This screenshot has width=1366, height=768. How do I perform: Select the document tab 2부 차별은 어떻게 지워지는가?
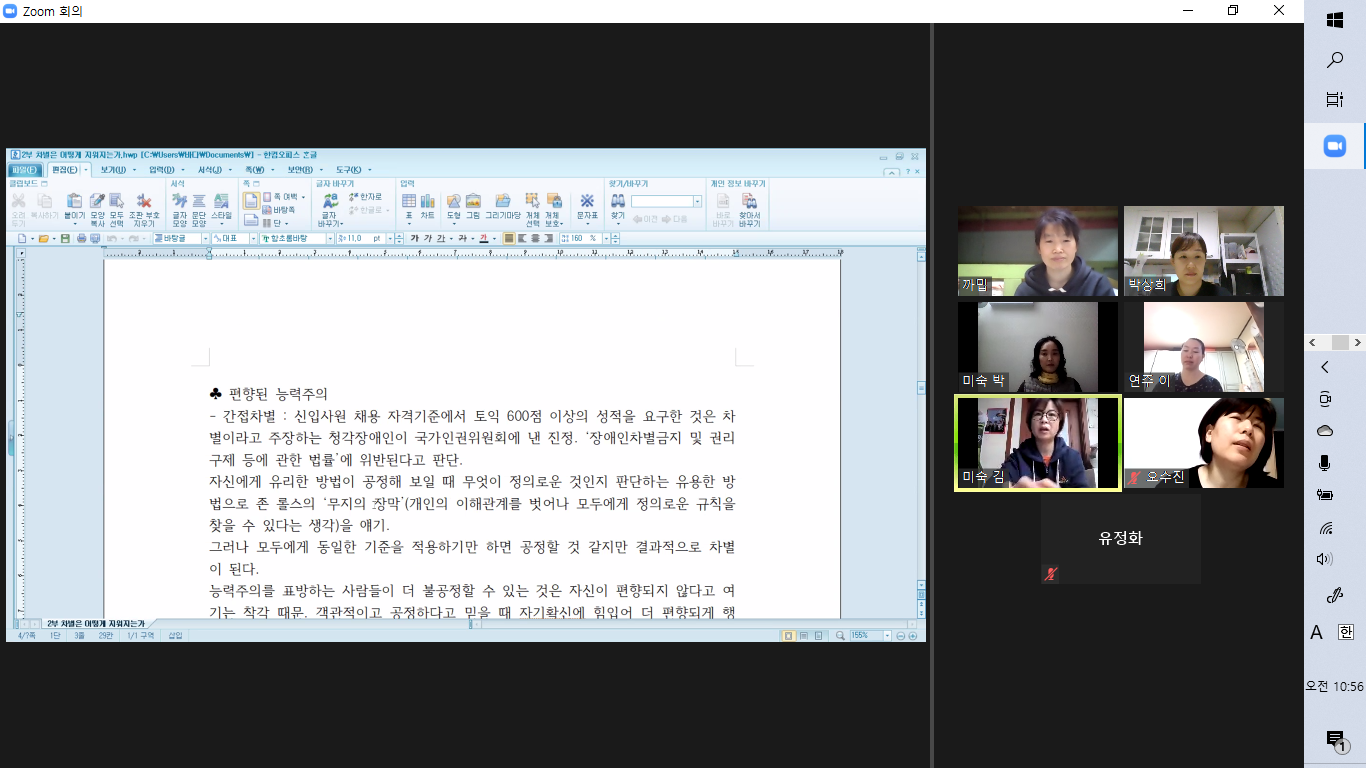(95, 624)
